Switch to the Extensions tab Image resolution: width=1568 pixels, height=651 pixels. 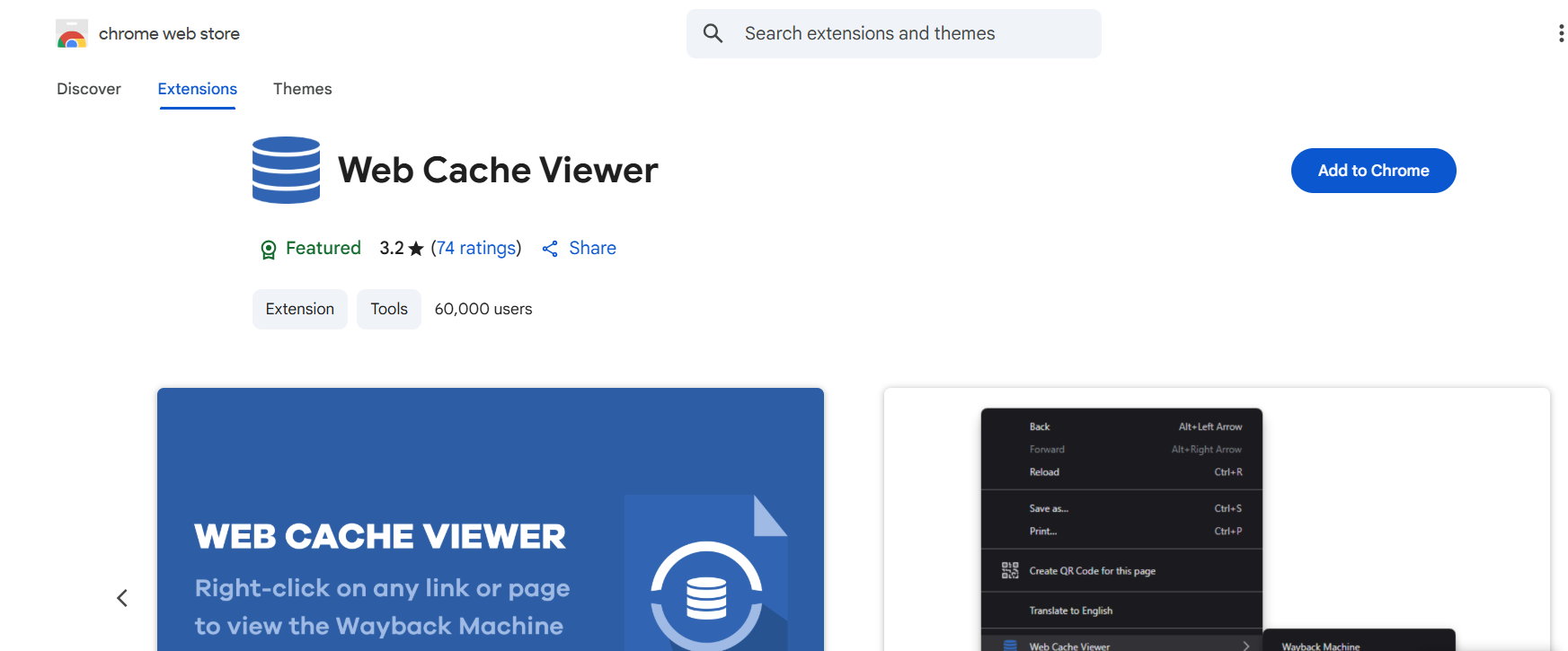tap(198, 89)
